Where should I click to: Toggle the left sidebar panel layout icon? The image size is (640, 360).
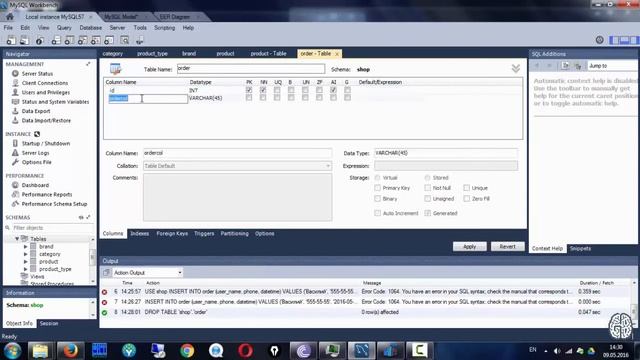pyautogui.click(x=614, y=40)
